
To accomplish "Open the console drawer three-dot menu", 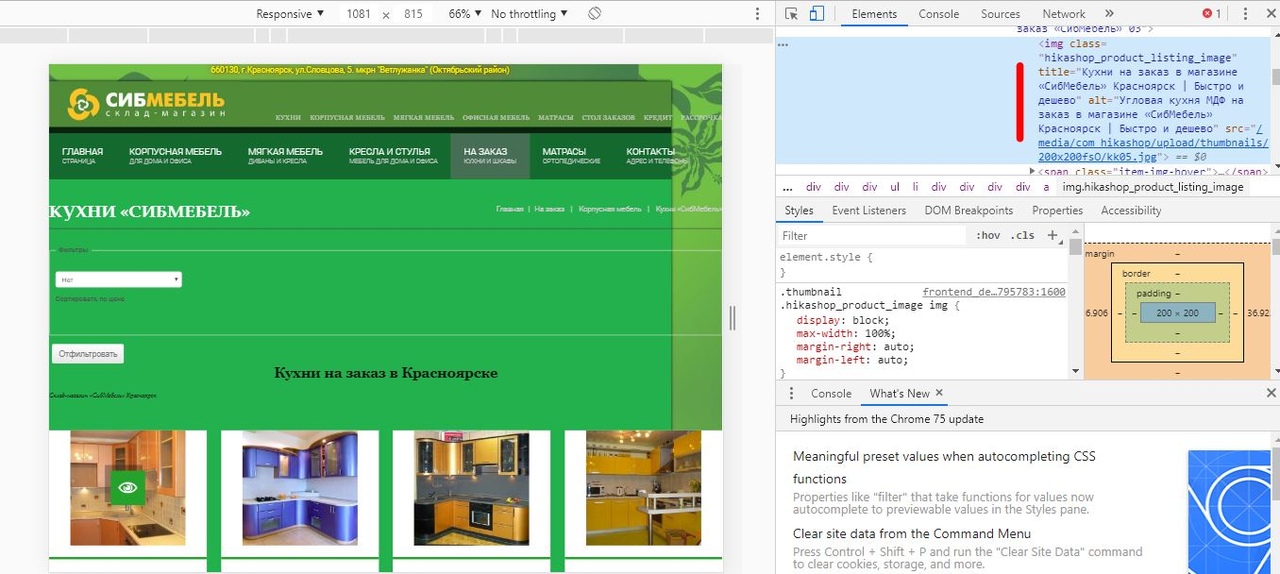I will click(791, 394).
